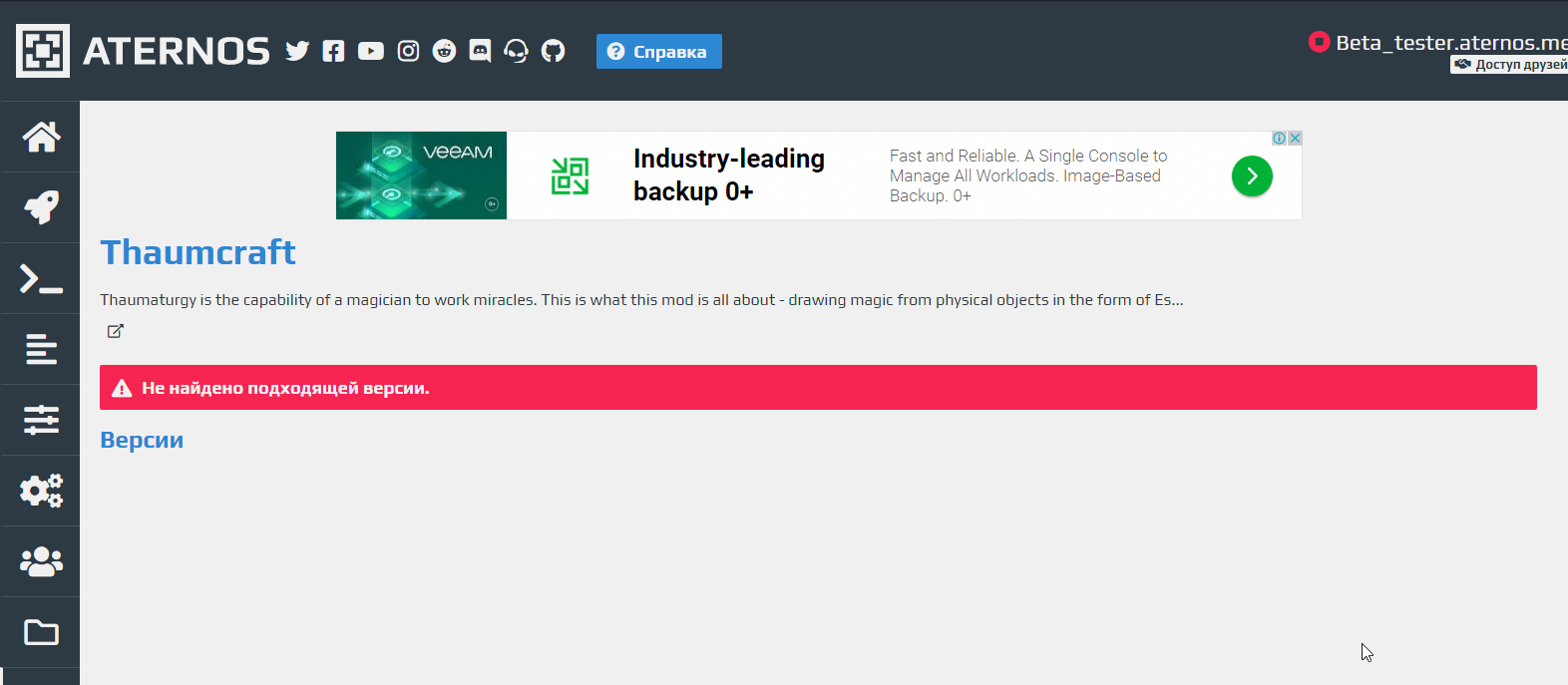Open Aternos Instagram profile

pos(408,51)
